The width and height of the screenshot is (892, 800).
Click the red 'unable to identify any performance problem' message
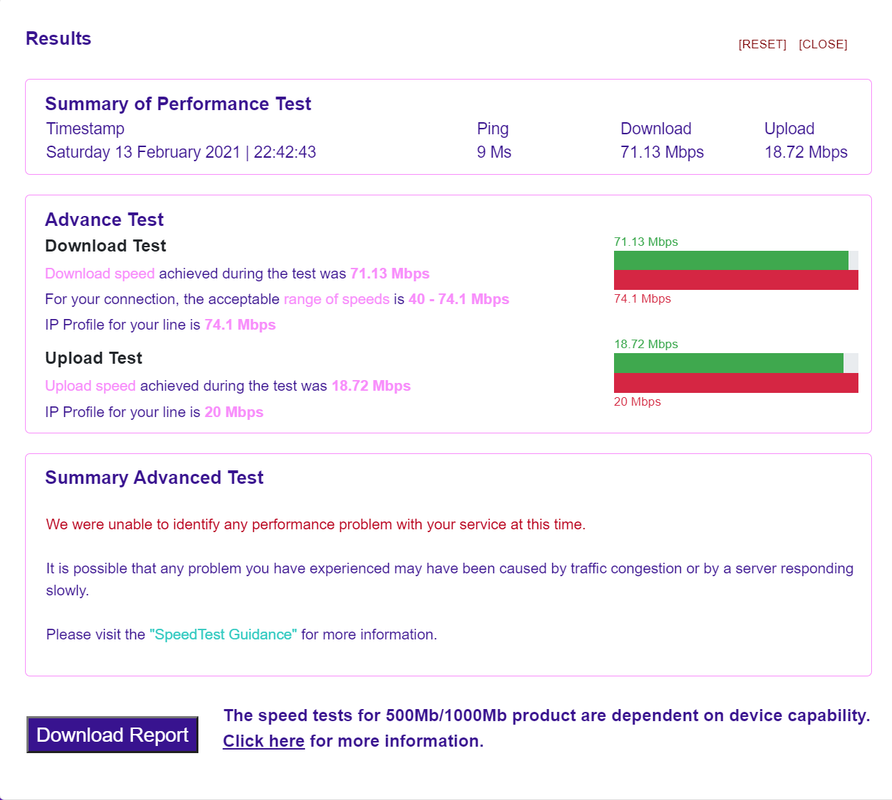pos(316,525)
